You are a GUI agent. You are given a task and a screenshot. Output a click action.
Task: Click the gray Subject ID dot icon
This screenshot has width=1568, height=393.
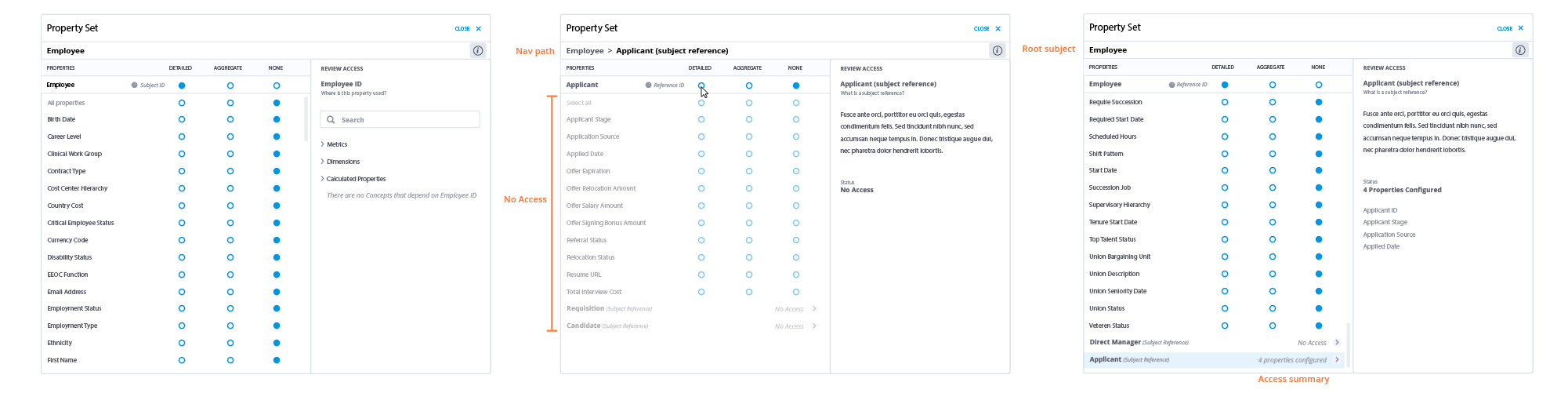click(x=135, y=86)
